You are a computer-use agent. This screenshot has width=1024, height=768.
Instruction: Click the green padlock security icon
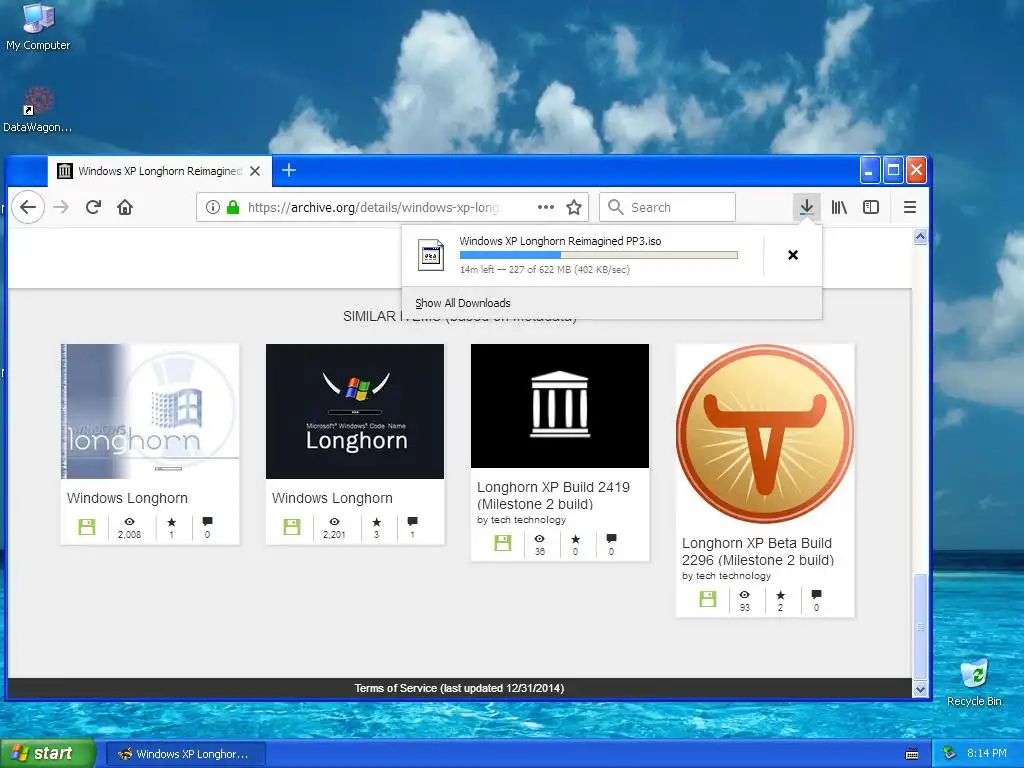pos(232,208)
